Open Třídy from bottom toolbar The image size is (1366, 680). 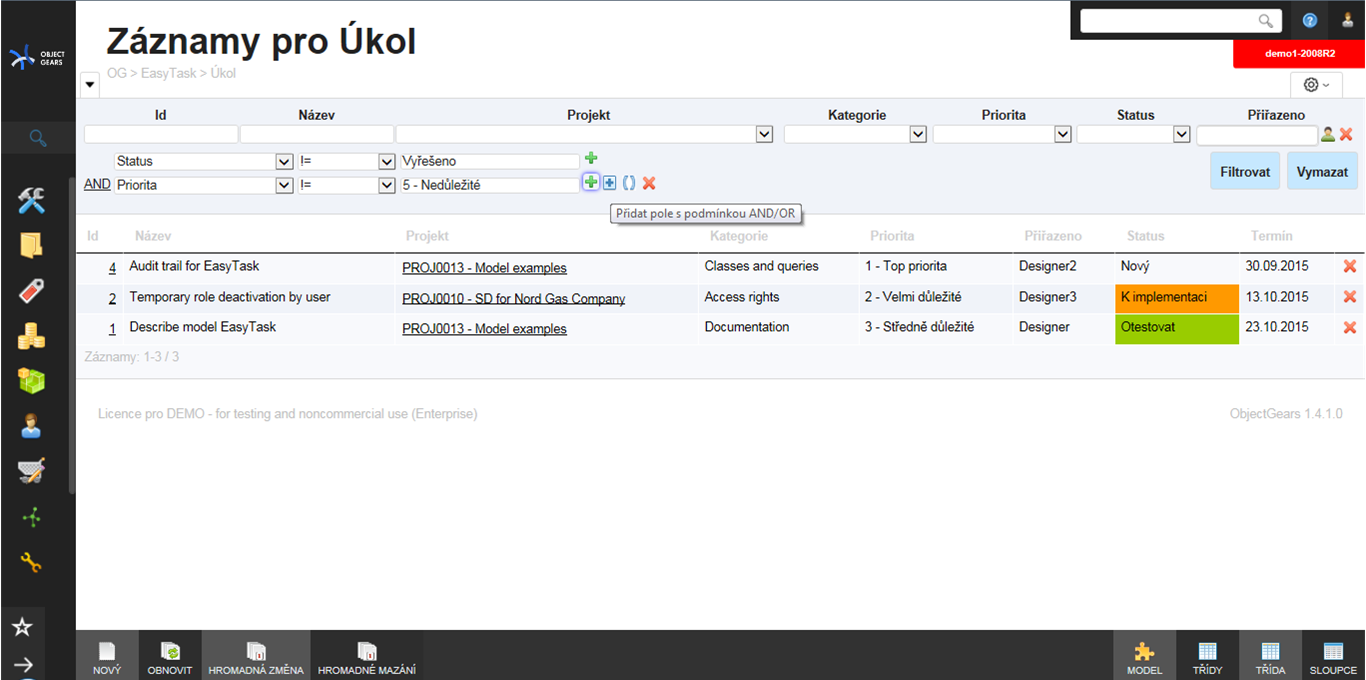click(x=1207, y=655)
